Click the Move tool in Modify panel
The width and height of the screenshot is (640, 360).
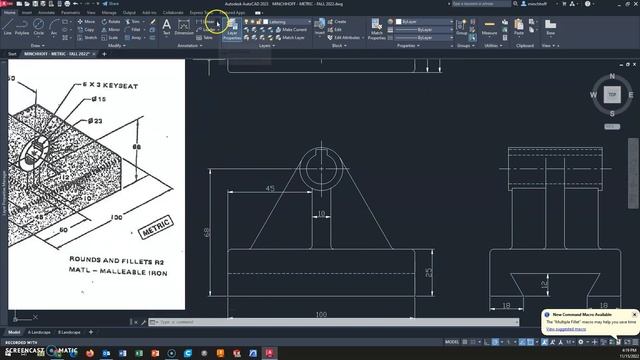(x=86, y=21)
